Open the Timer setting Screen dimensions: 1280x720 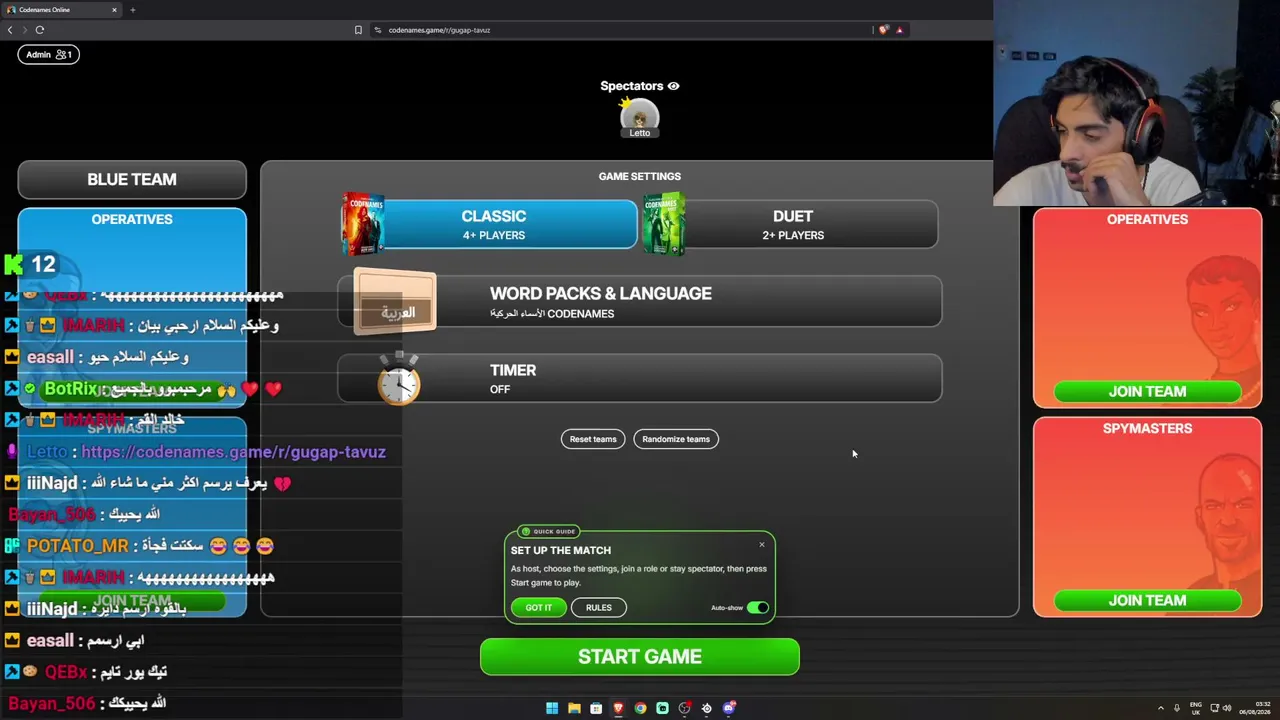pos(640,378)
